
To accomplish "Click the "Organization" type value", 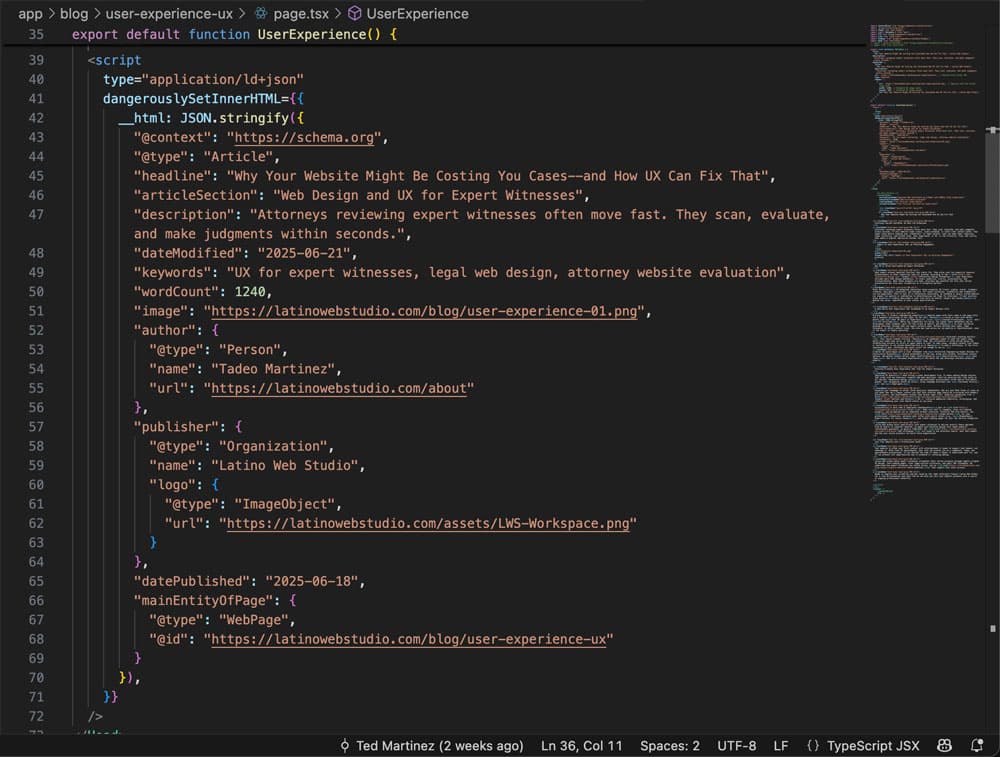I will (x=273, y=446).
